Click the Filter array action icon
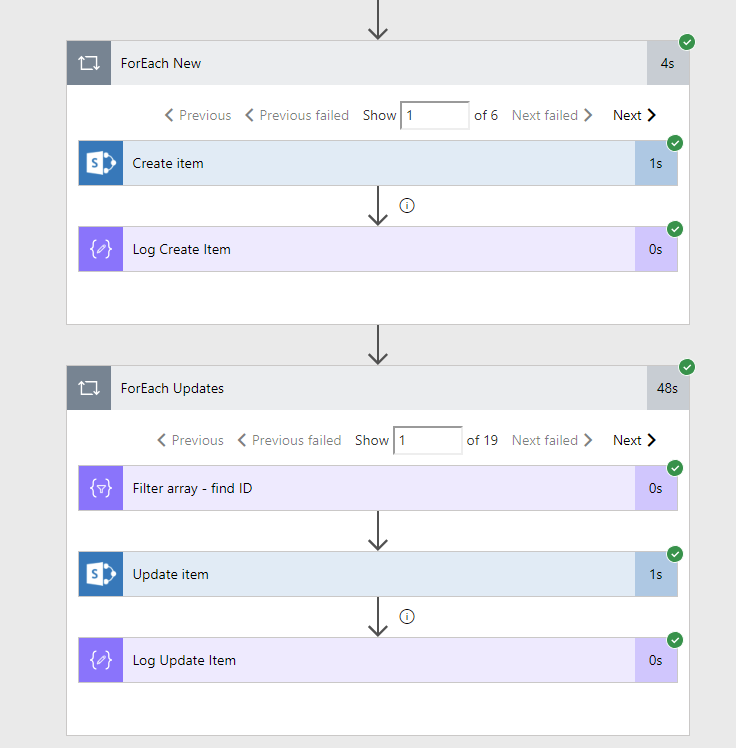The image size is (736, 748). pyautogui.click(x=101, y=488)
